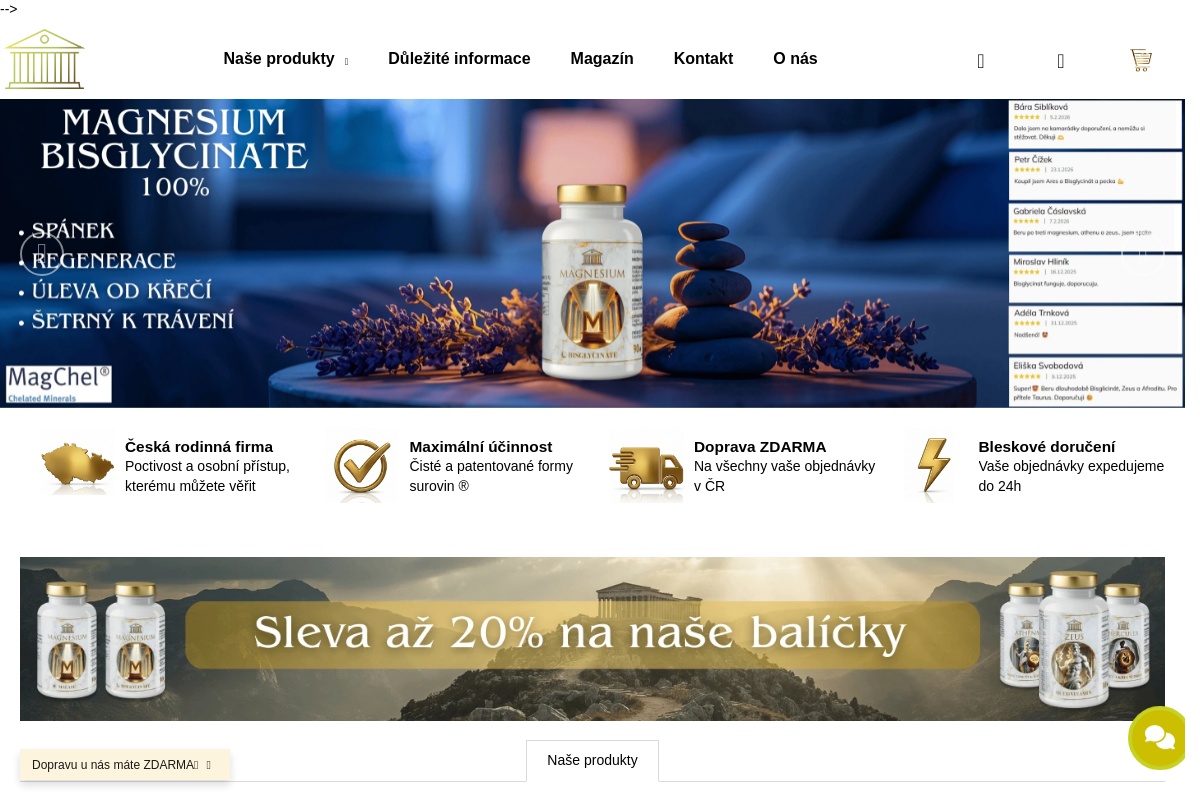Viewport: 1200px width, 800px height.
Task: Expand the Naše produkty menu arrow
Action: tap(346, 61)
